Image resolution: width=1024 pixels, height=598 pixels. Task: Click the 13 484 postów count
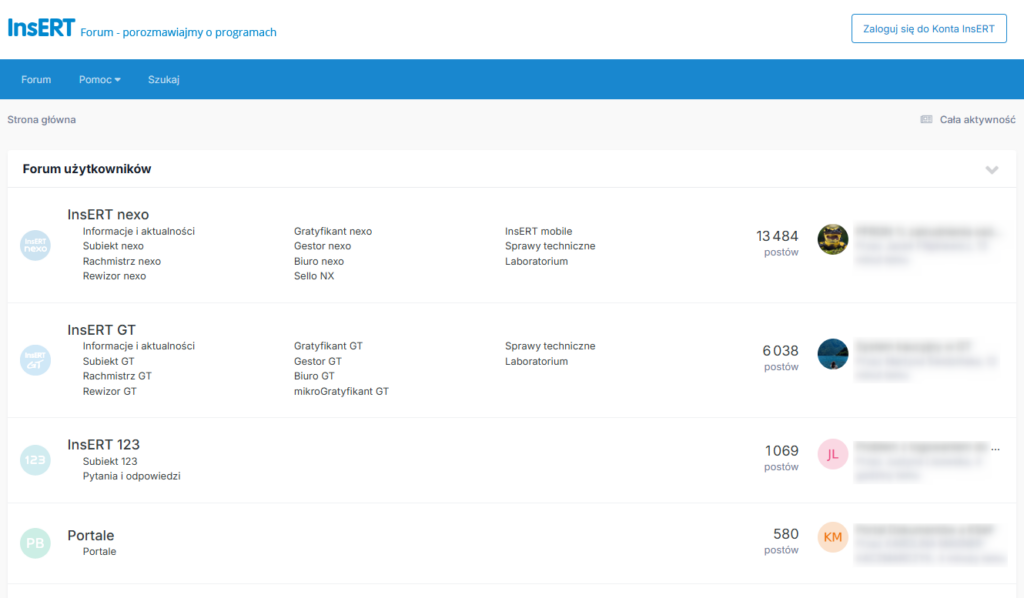coord(777,243)
